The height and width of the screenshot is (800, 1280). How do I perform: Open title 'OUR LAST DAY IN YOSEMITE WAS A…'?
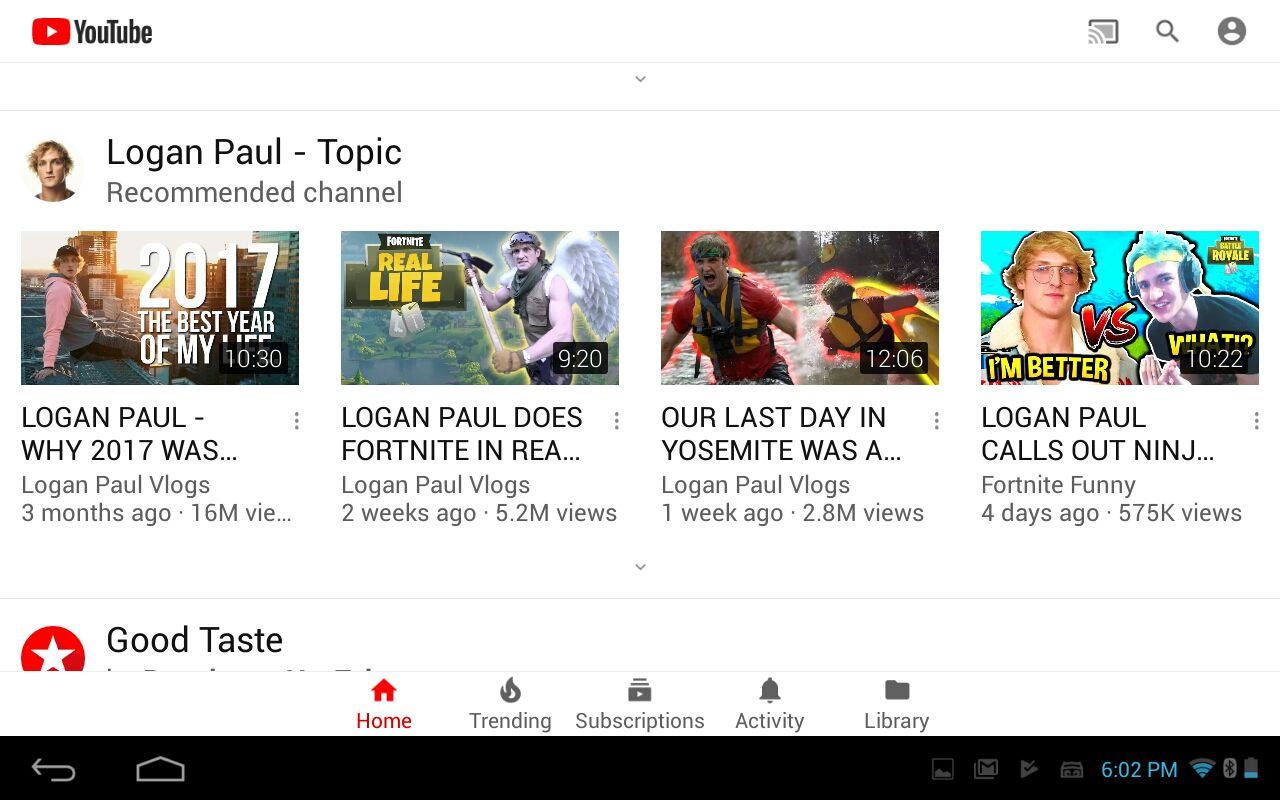pos(782,434)
